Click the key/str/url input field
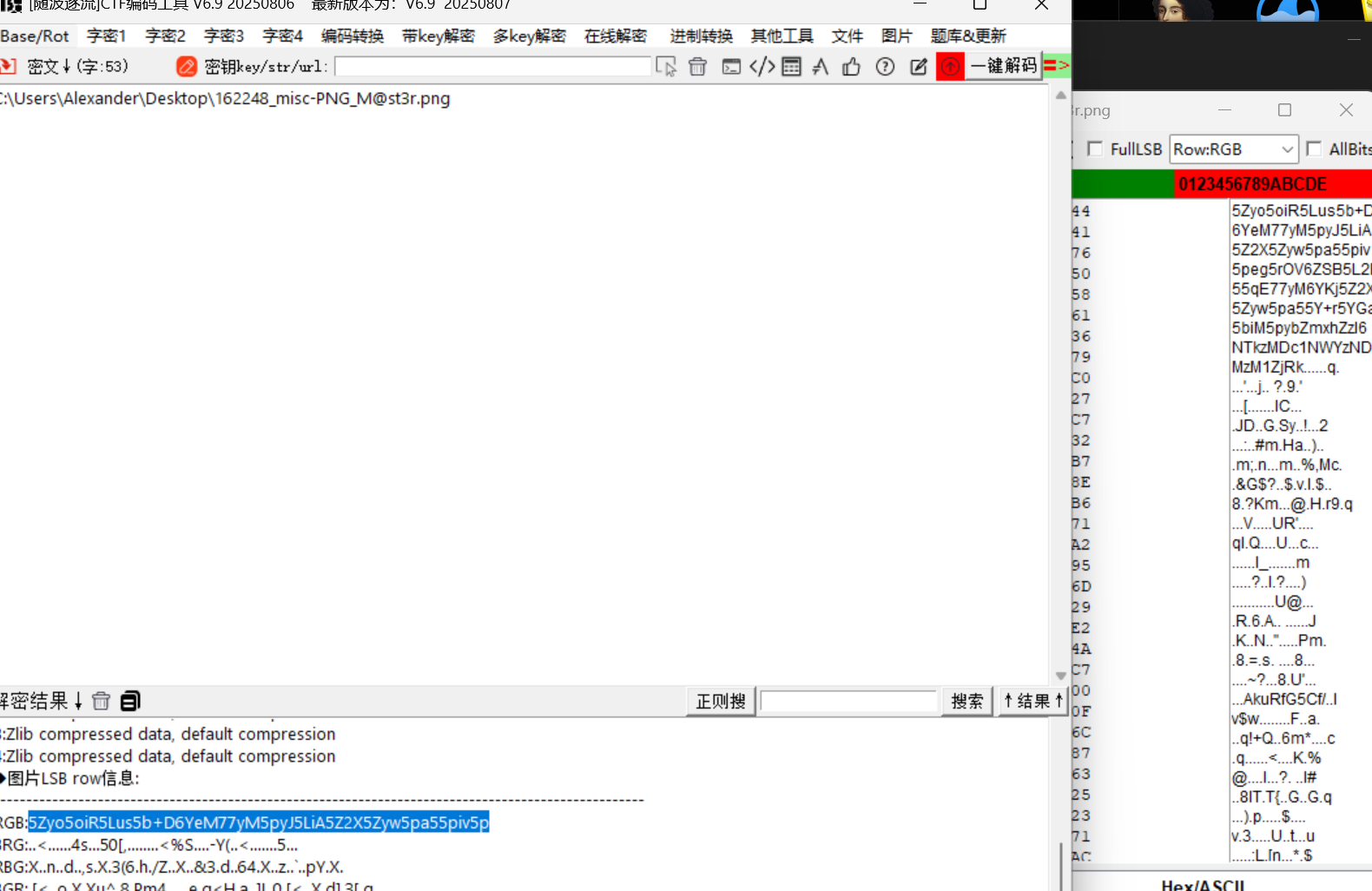The width and height of the screenshot is (1372, 891). click(493, 66)
